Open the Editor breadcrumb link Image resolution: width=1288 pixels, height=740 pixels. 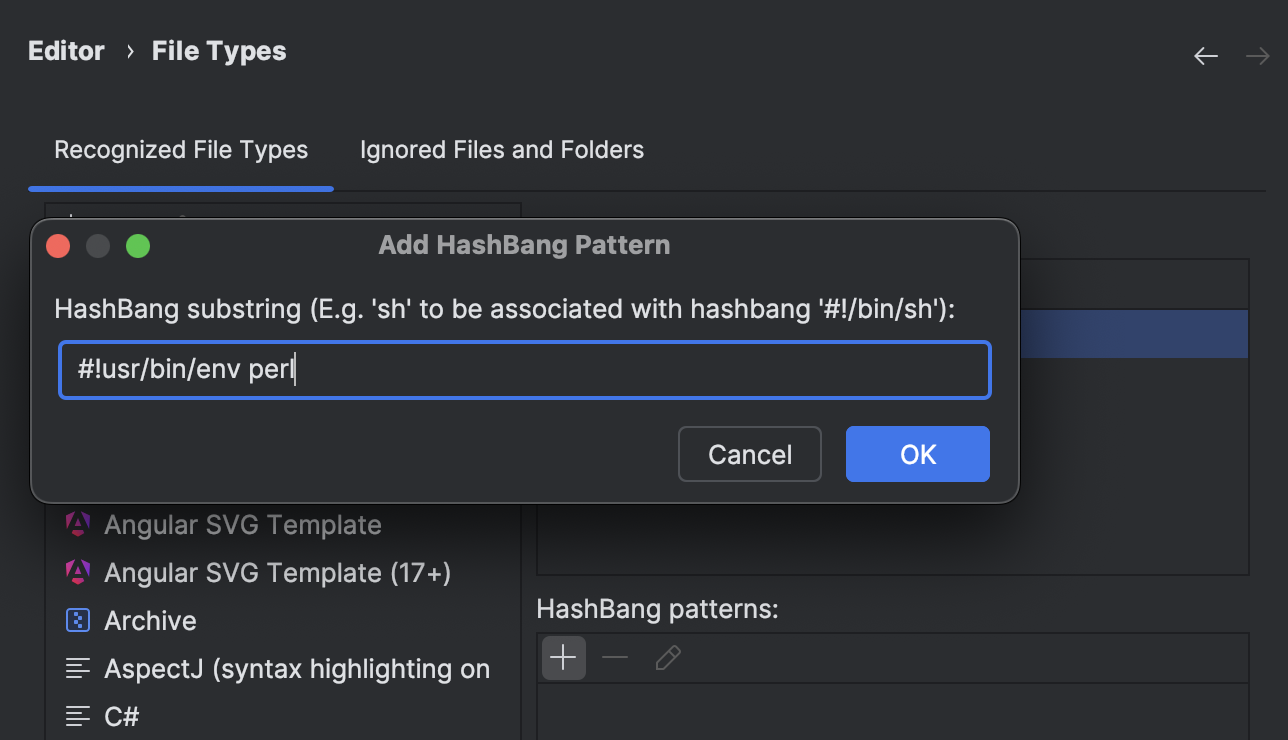click(66, 50)
